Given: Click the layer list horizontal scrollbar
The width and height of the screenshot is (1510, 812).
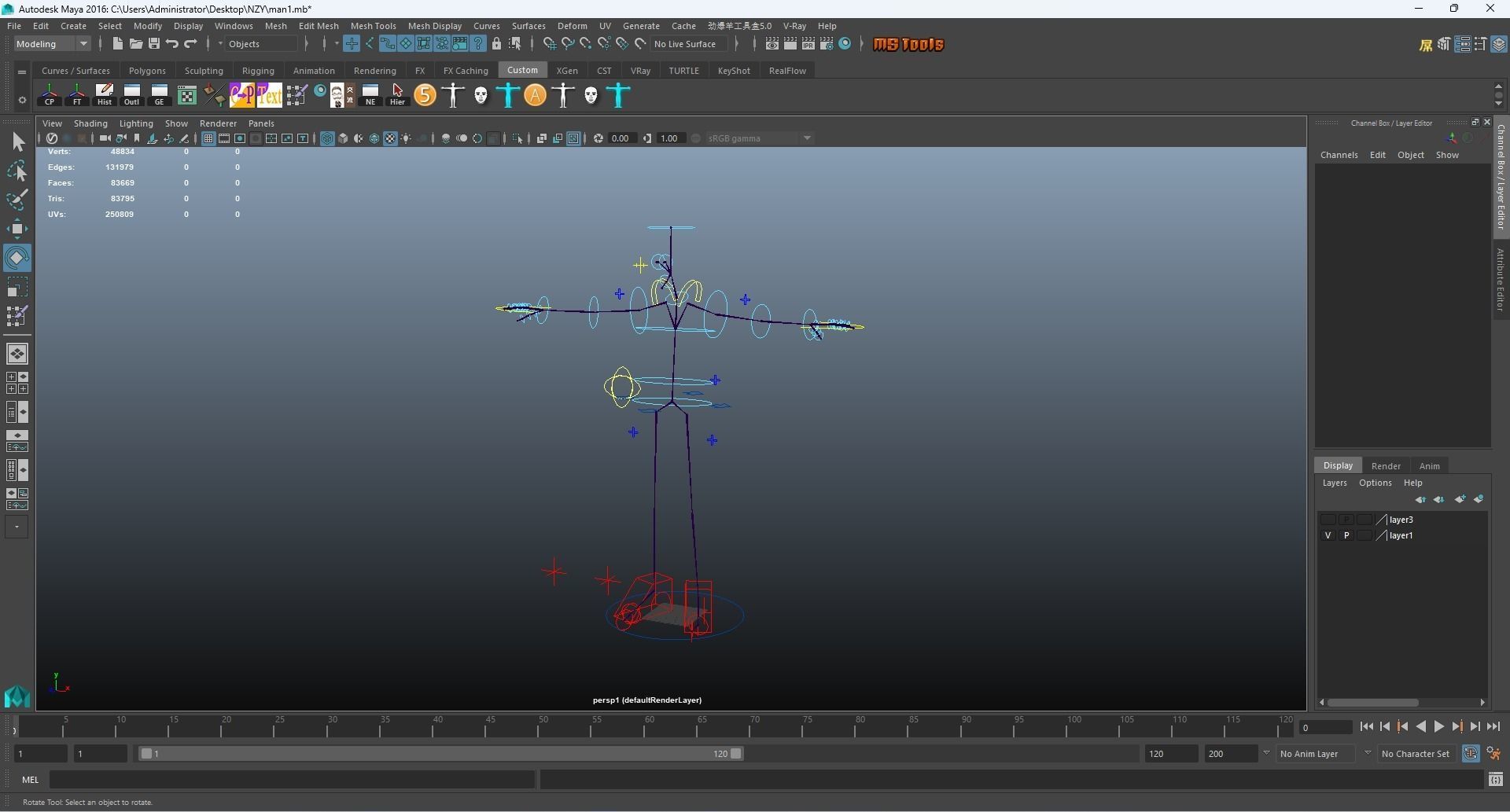Looking at the screenshot, I should 1373,703.
